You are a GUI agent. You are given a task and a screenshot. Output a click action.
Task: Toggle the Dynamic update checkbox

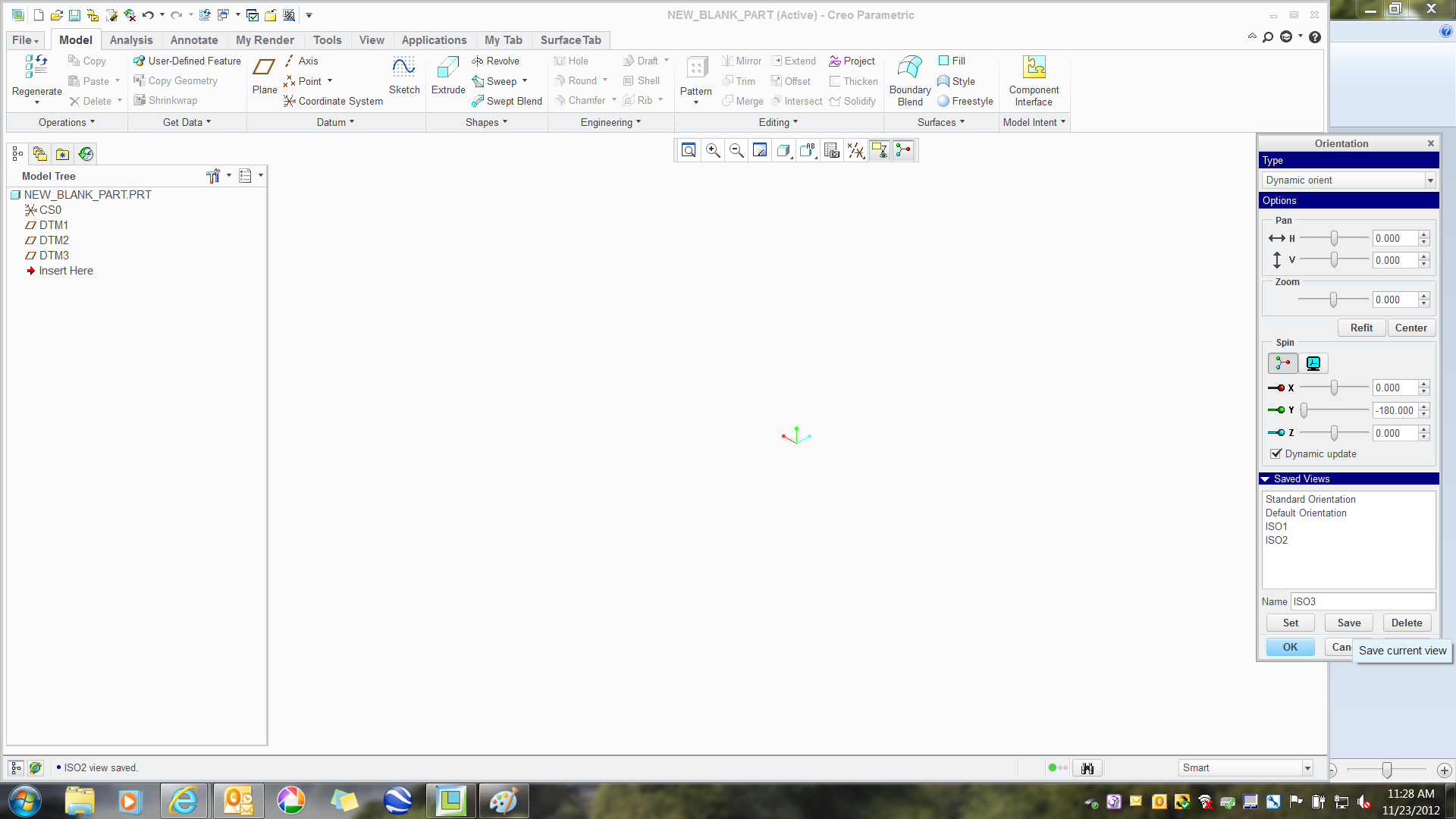1276,453
